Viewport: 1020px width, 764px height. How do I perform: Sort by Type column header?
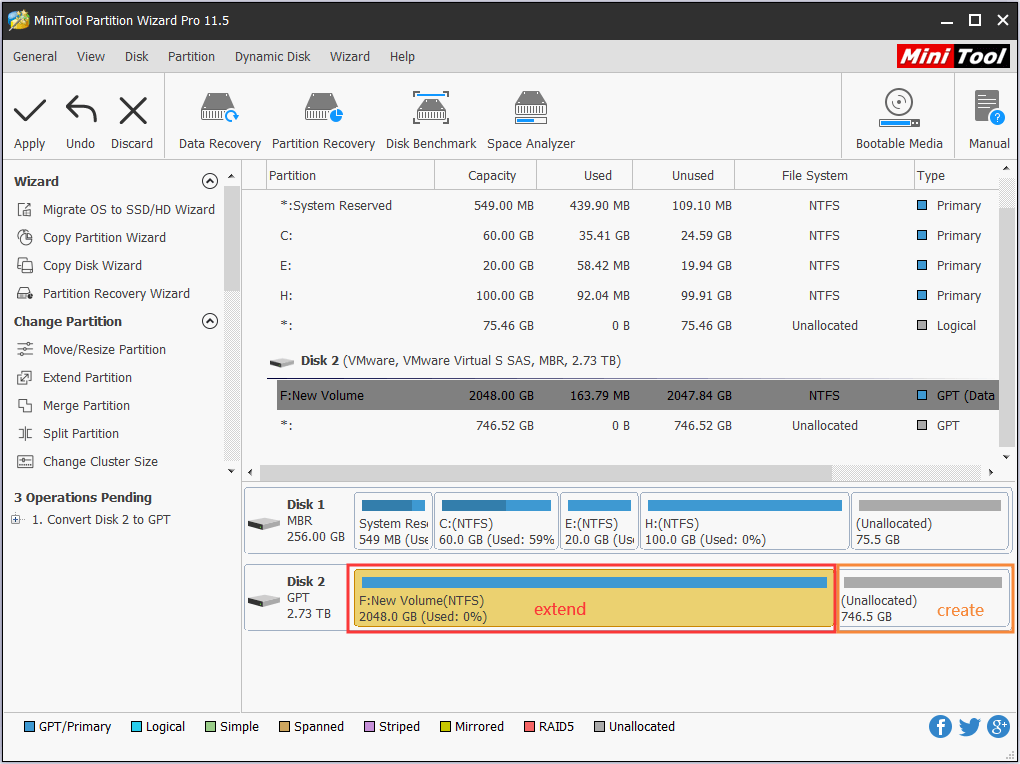pyautogui.click(x=955, y=176)
